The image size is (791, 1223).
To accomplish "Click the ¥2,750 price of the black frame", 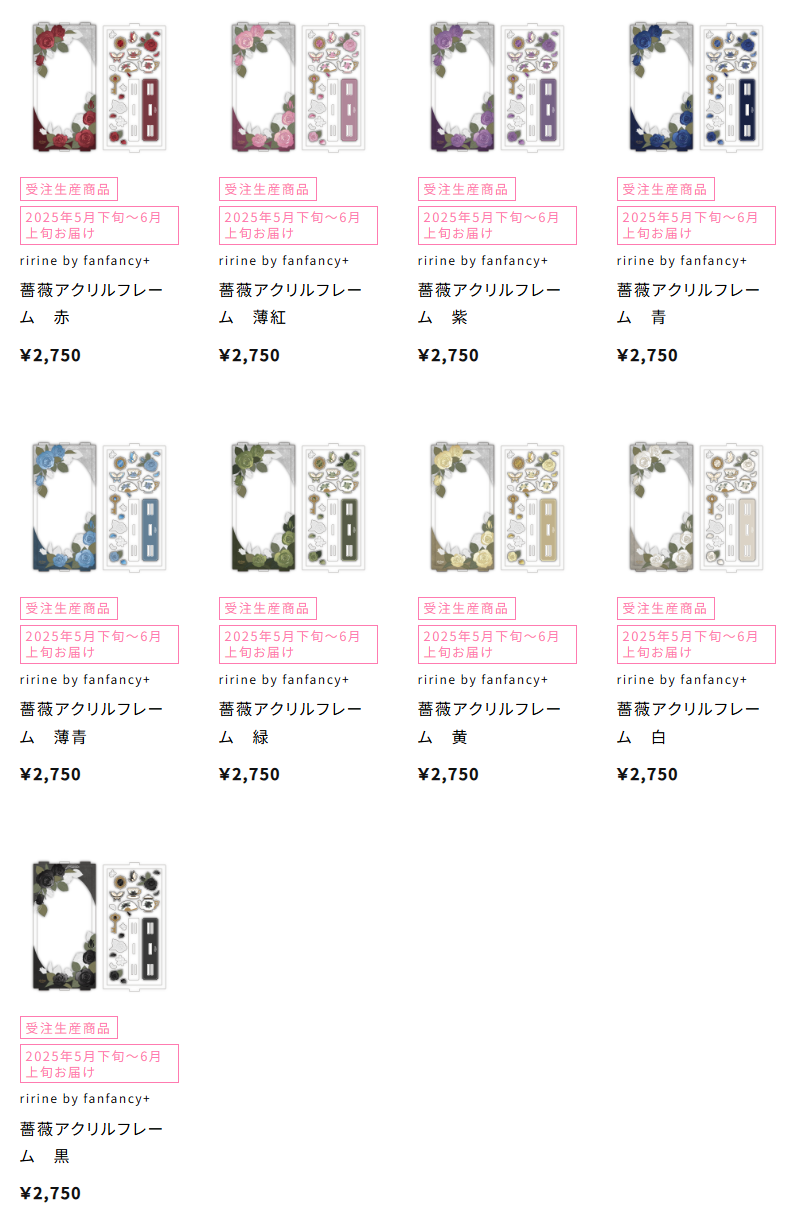I will (x=50, y=1193).
